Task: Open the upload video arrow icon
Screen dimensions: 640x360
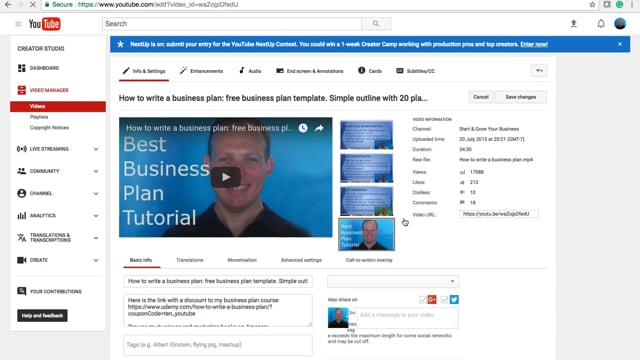Action: 573,24
